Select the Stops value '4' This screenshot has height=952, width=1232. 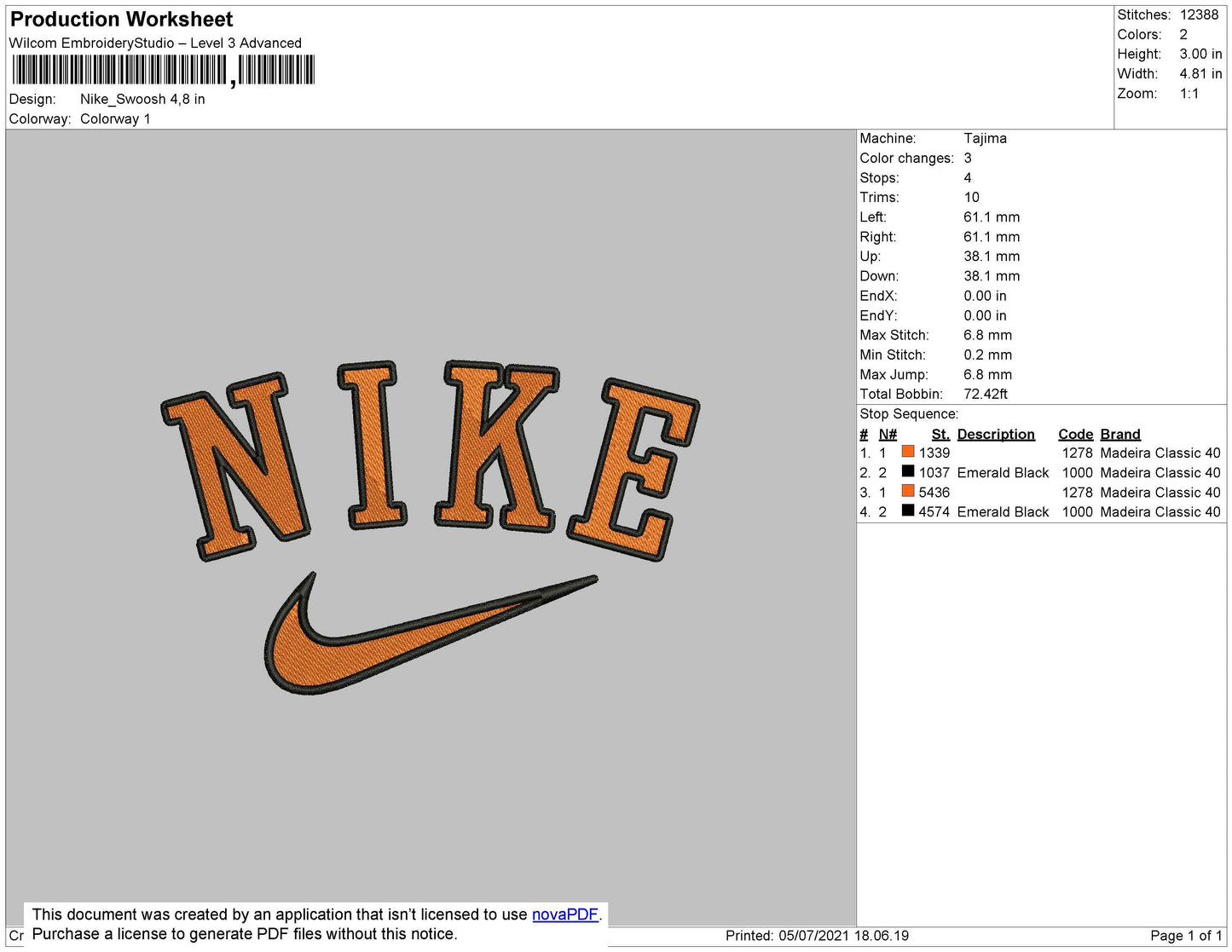coord(968,177)
